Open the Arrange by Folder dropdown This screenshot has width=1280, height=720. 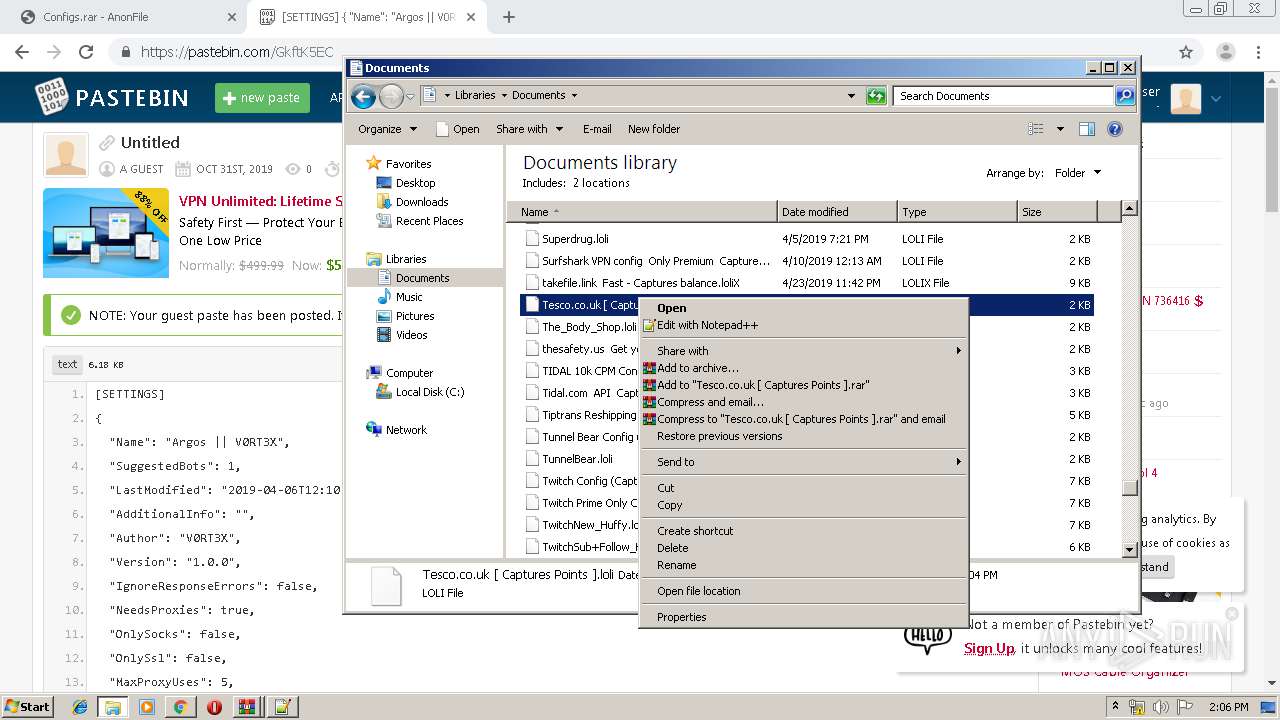(1078, 173)
